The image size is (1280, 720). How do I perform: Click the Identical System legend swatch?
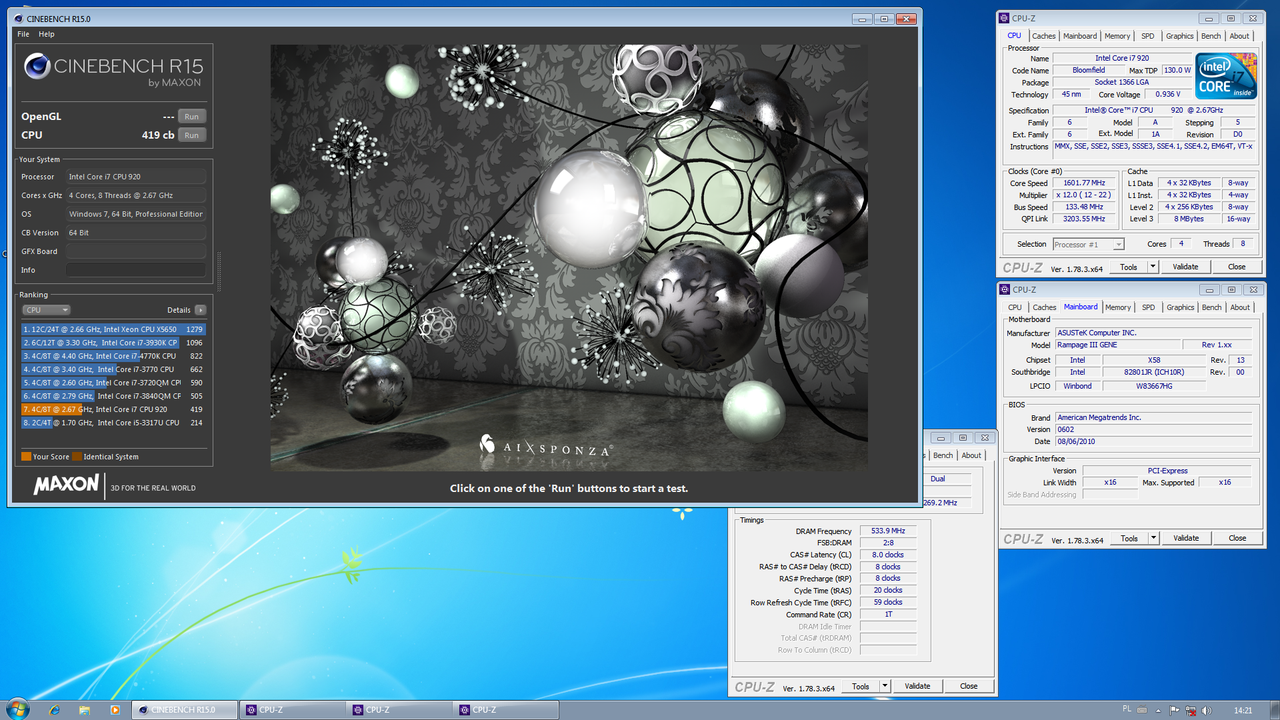[77, 457]
